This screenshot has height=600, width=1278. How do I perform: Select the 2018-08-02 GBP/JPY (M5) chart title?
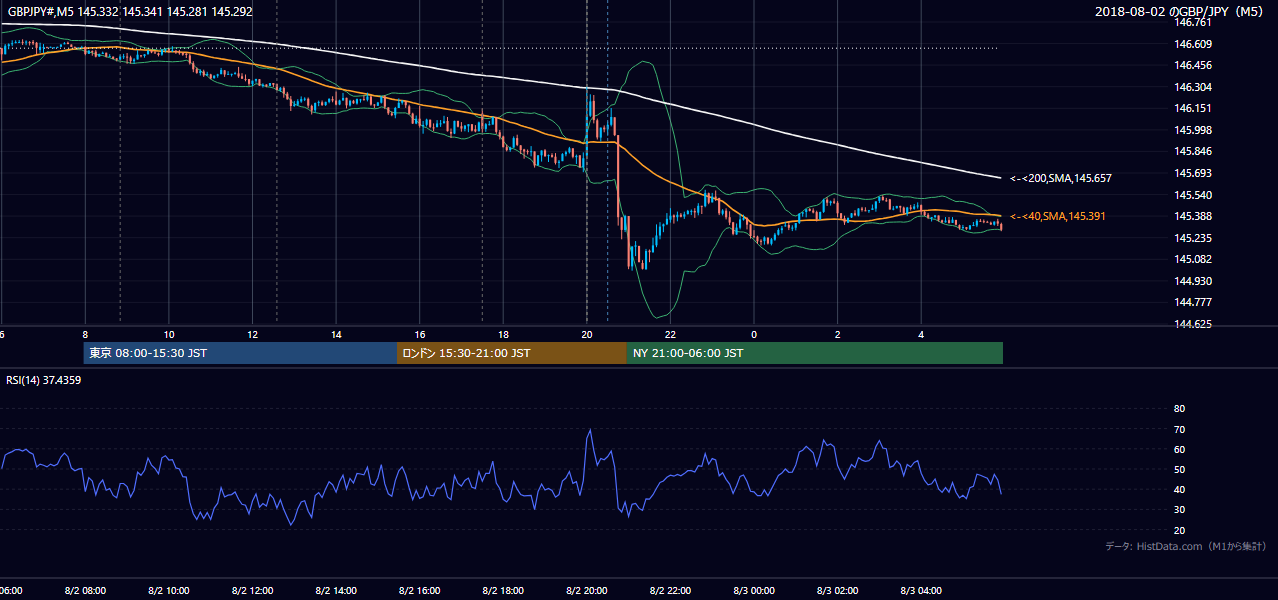1181,11
